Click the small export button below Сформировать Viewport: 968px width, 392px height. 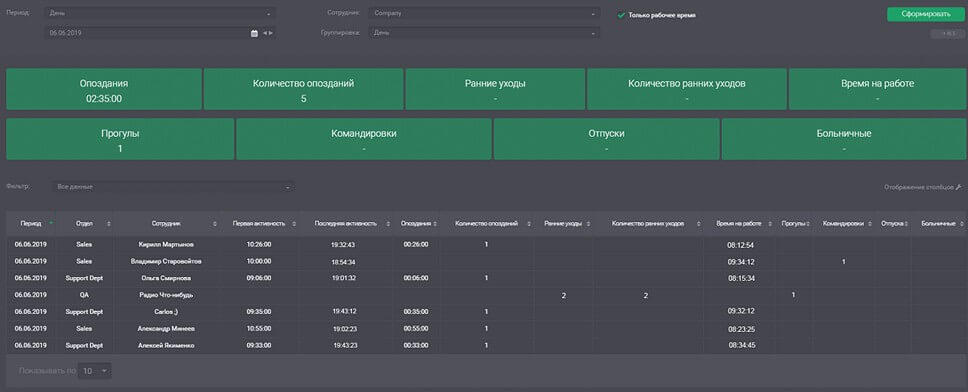(948, 34)
